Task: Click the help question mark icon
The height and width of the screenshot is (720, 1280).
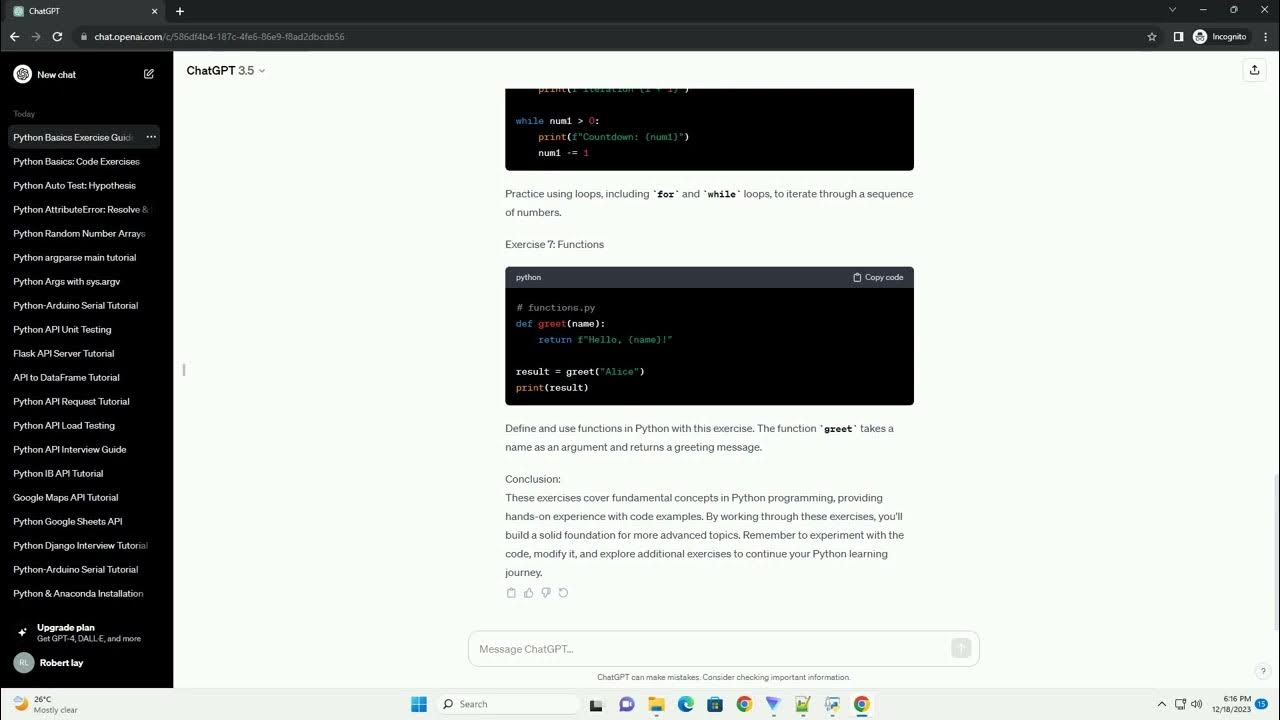Action: pyautogui.click(x=1263, y=671)
